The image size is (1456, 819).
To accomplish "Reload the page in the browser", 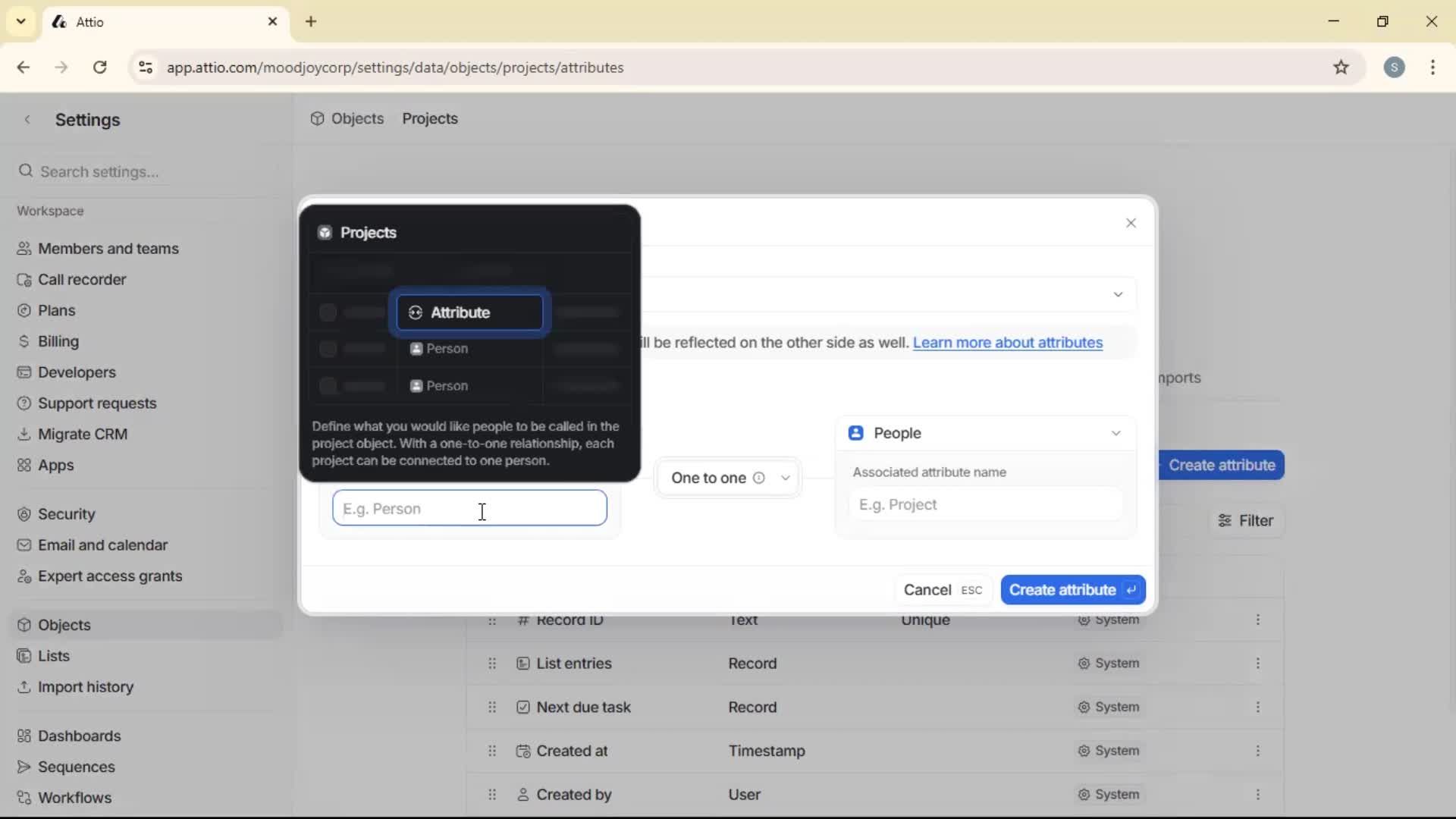I will (x=99, y=67).
